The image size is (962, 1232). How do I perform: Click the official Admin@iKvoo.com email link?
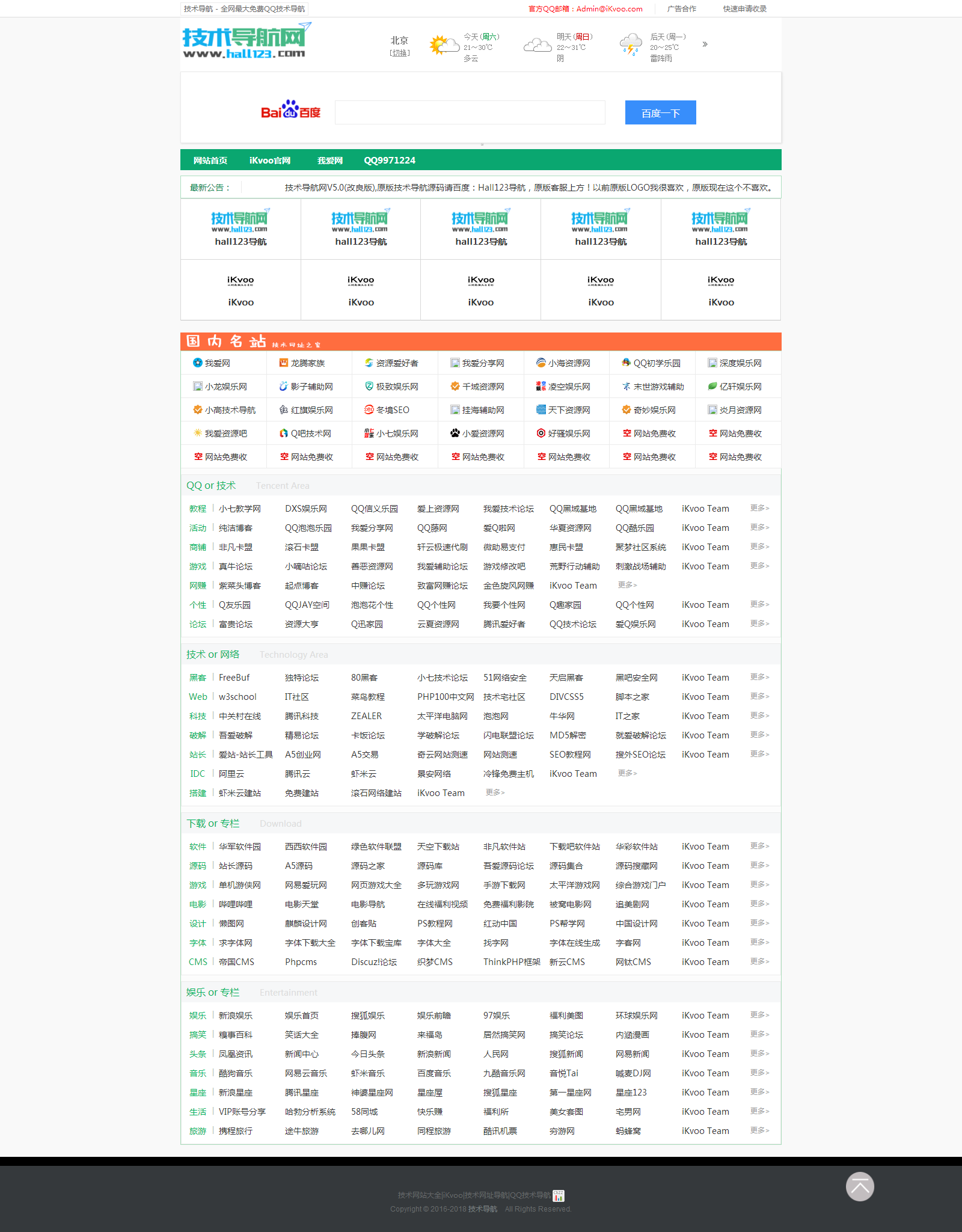pyautogui.click(x=585, y=8)
